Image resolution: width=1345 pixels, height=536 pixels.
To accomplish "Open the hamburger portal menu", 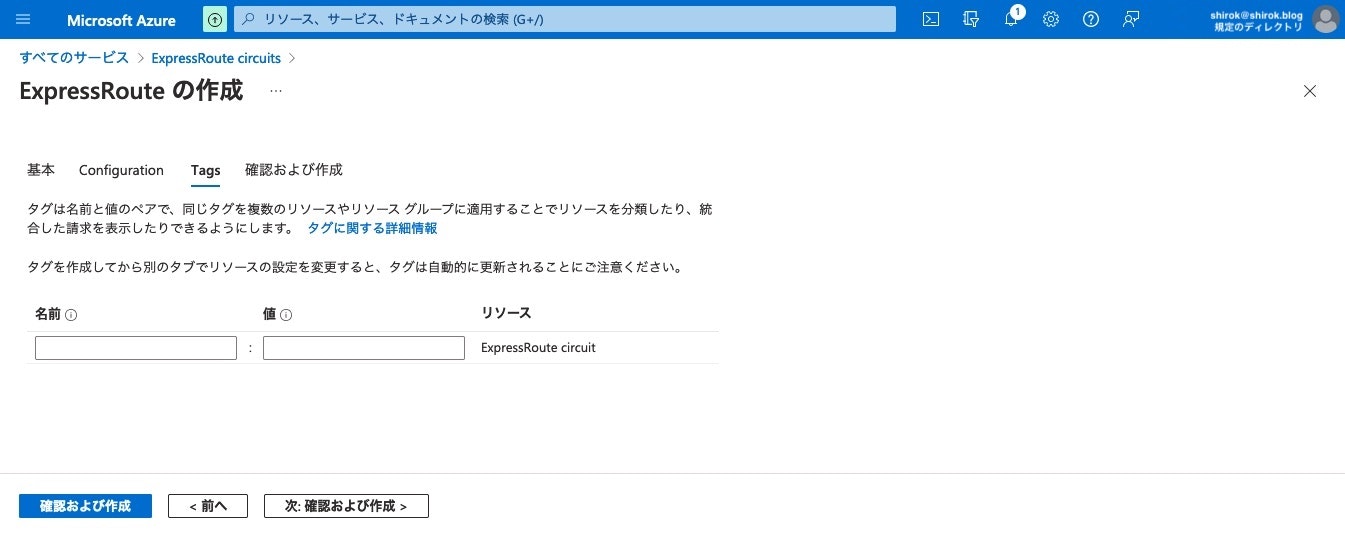I will pos(24,19).
